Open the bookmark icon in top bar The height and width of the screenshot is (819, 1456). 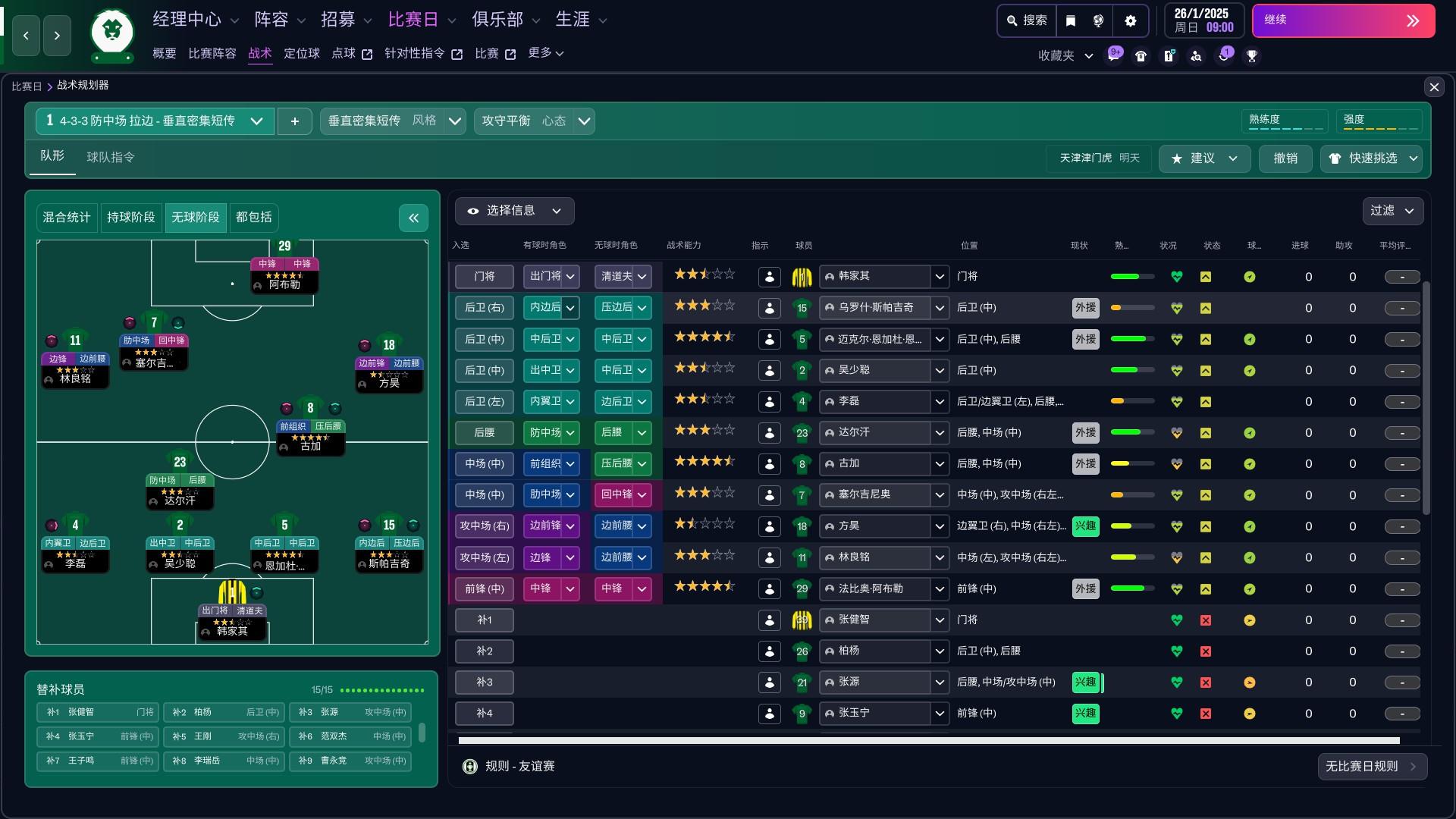click(1071, 20)
